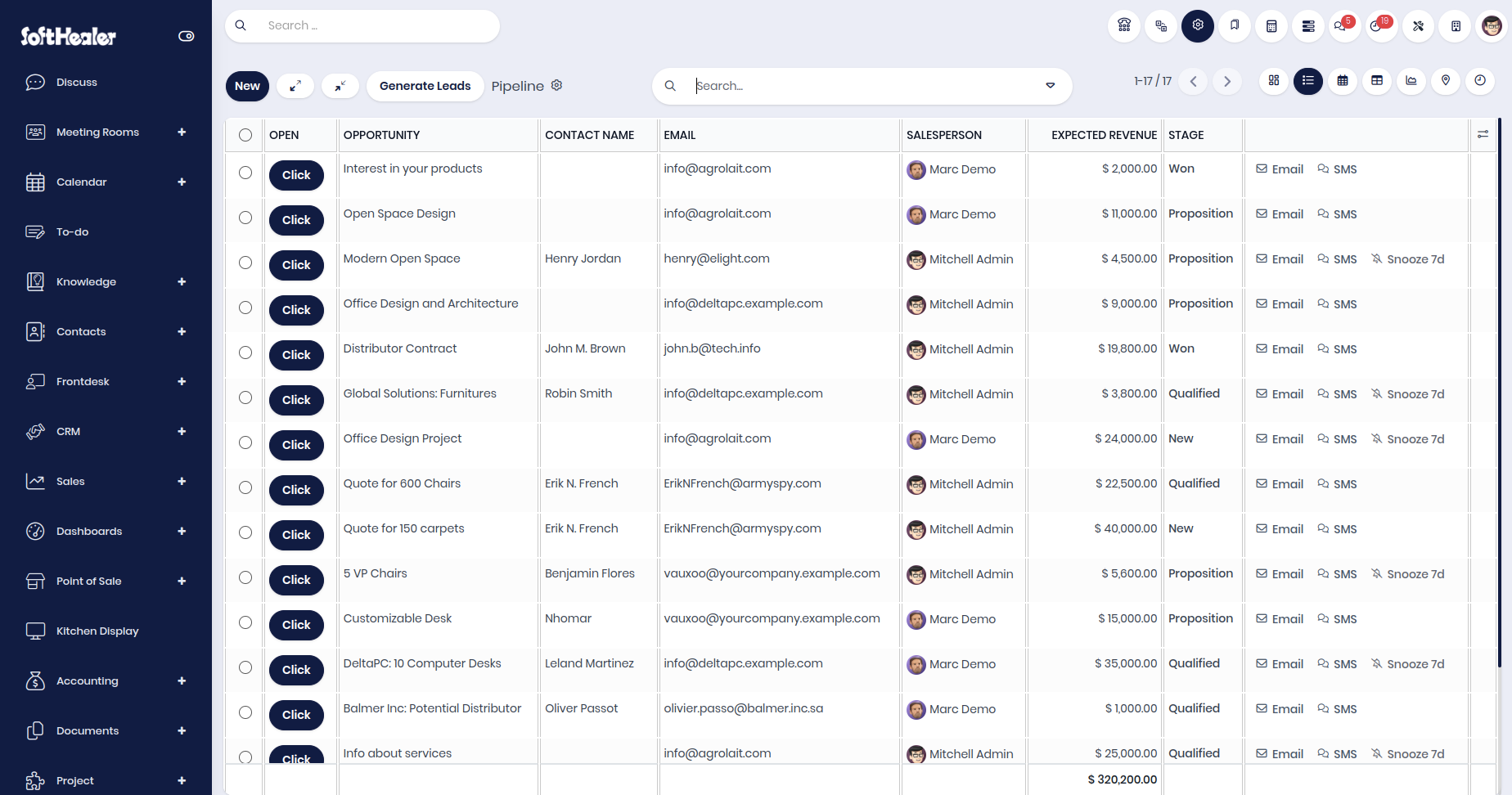The image size is (1512, 795).
Task: Open the VoIP phone dialer icon
Action: pos(1124,25)
